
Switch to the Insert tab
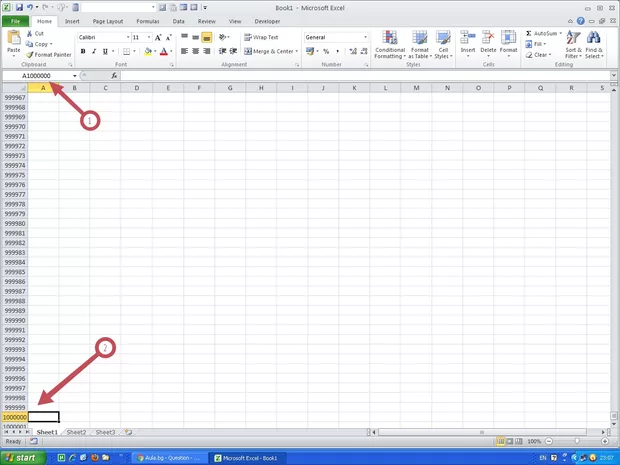72,21
